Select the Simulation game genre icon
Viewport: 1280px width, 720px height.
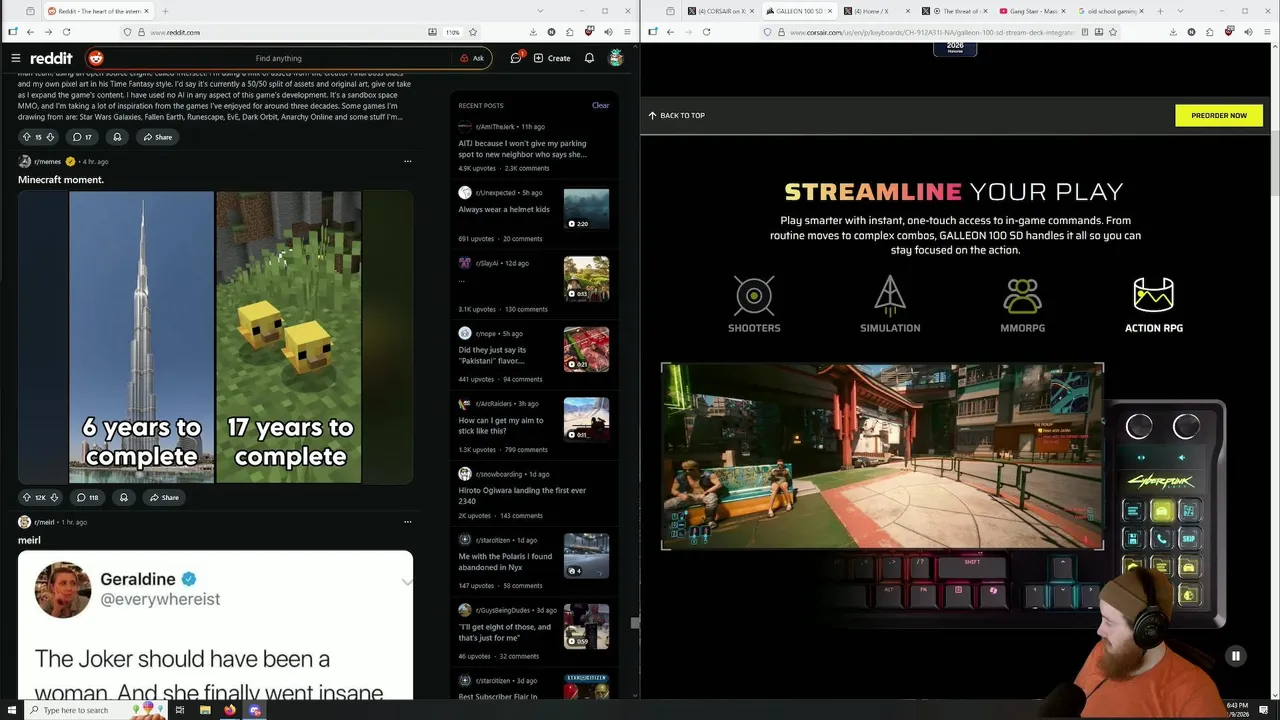[x=890, y=304]
